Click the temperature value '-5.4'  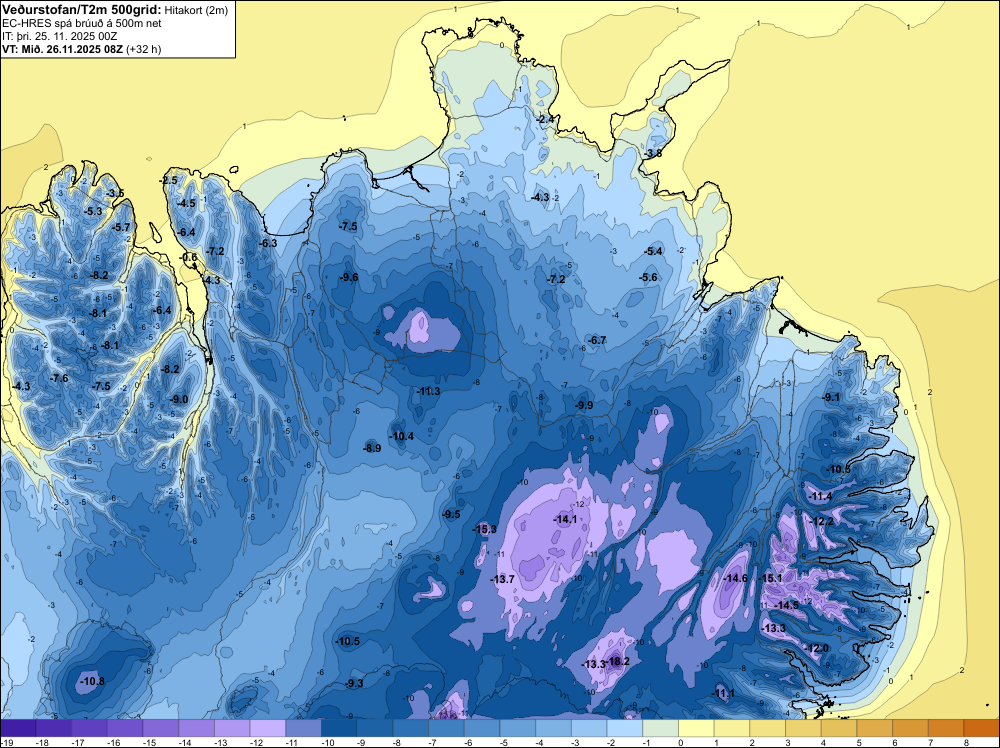point(654,251)
